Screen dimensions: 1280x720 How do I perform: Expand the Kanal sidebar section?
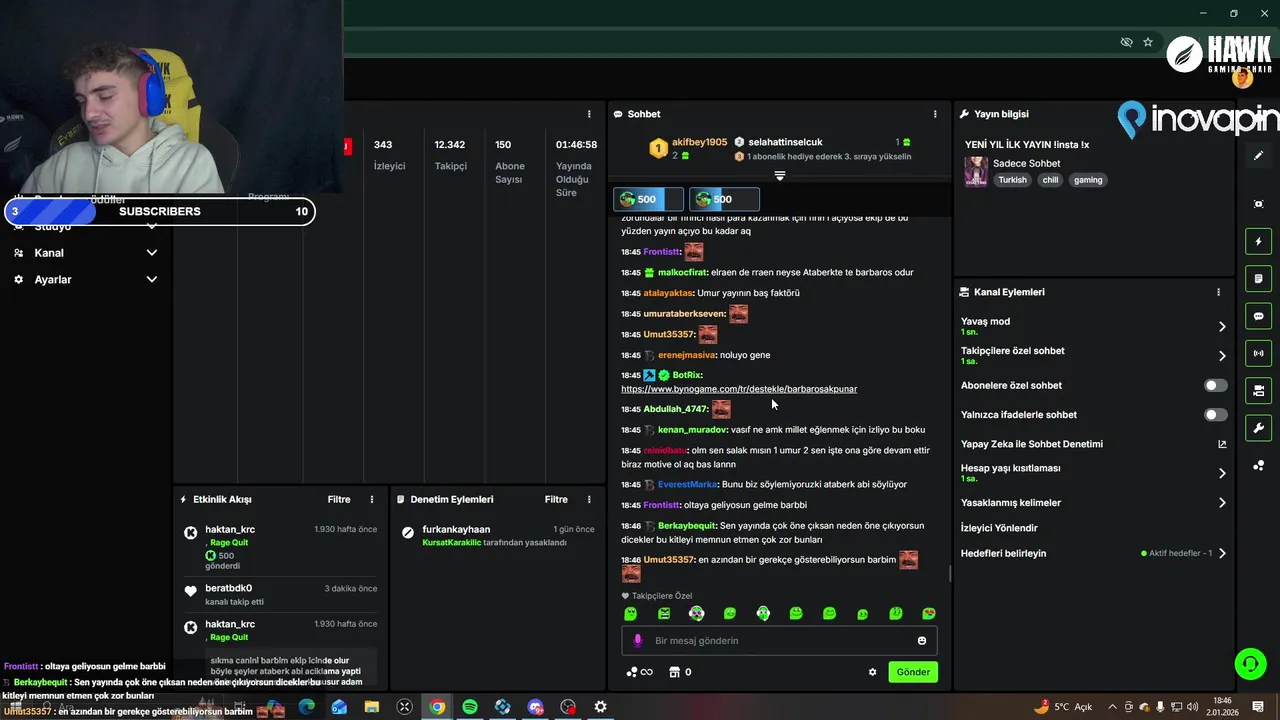click(x=85, y=253)
